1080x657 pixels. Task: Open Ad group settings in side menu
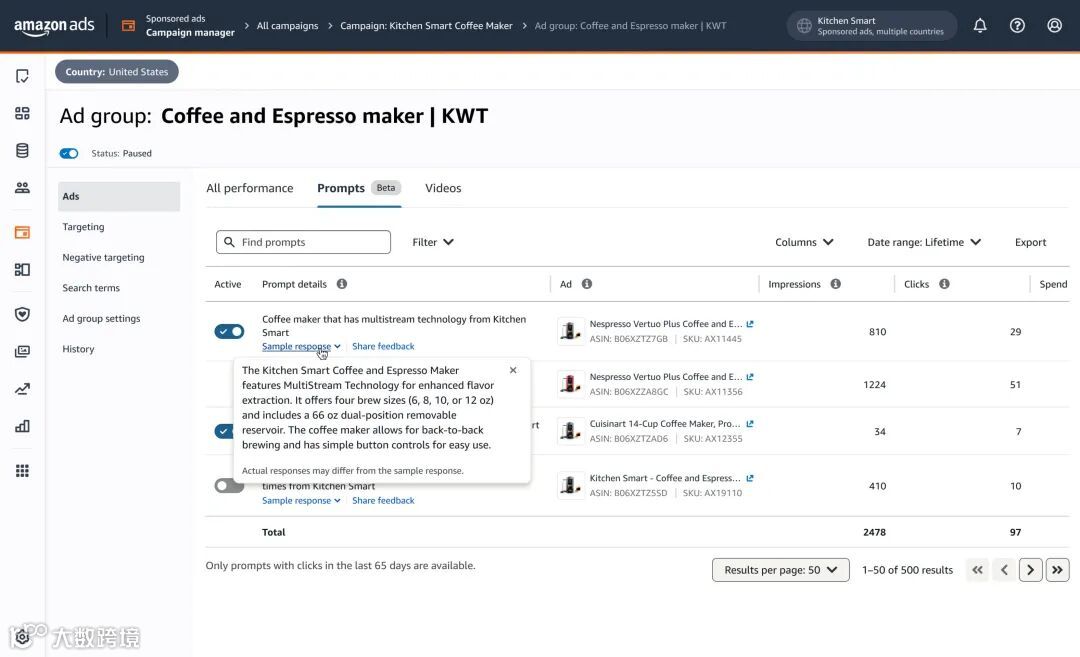click(101, 318)
